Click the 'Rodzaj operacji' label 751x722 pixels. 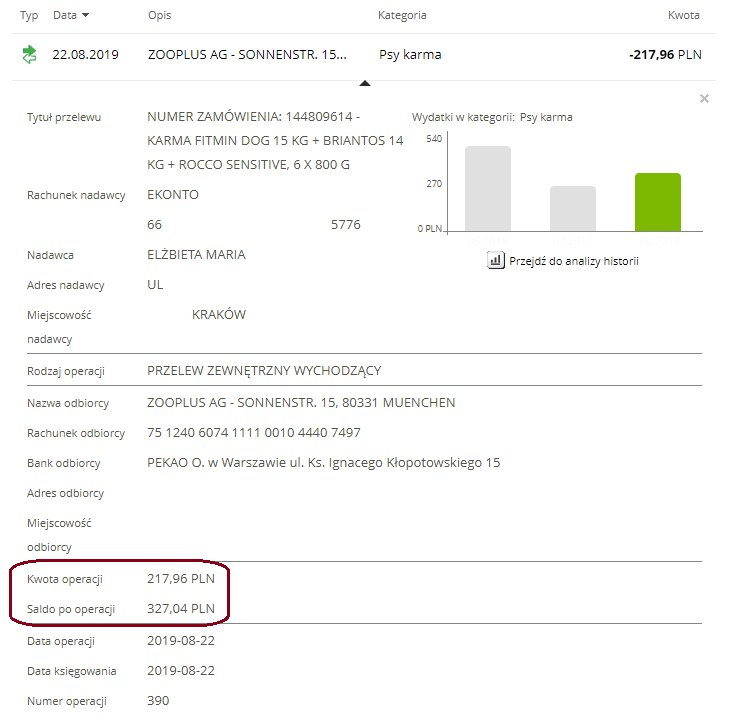66,371
